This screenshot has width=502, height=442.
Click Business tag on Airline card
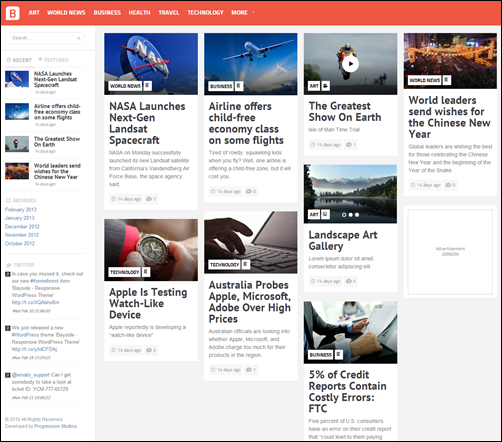tap(221, 86)
